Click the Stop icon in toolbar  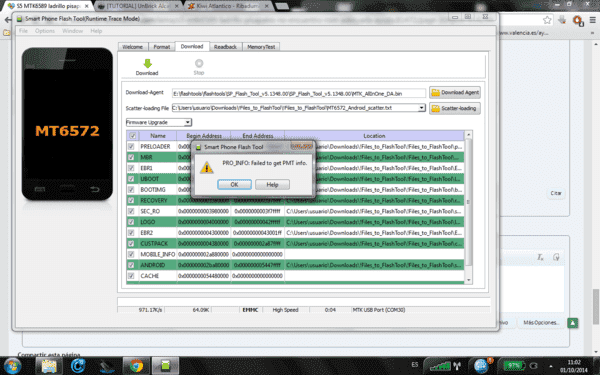199,63
